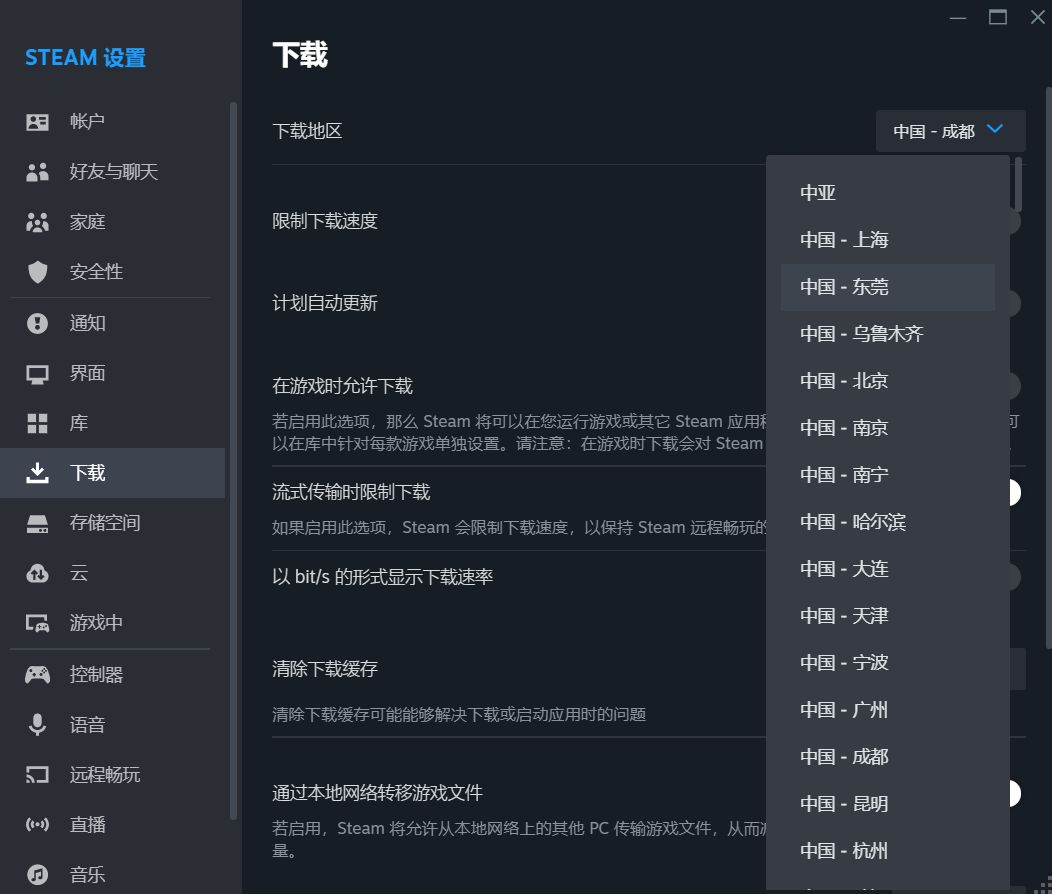Open the 帐户 account settings icon
The height and width of the screenshot is (894, 1052).
[x=37, y=121]
